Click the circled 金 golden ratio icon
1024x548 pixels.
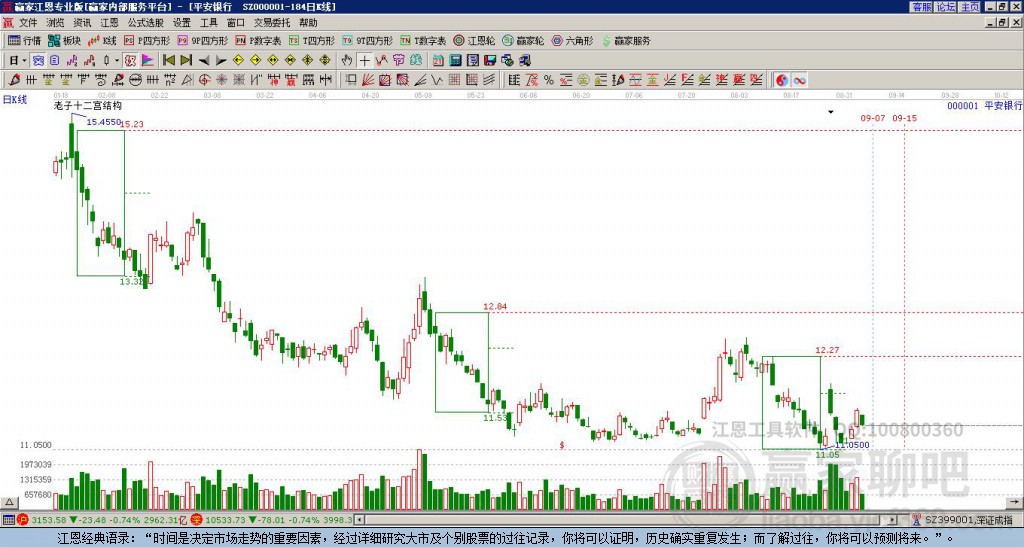pyautogui.click(x=583, y=80)
